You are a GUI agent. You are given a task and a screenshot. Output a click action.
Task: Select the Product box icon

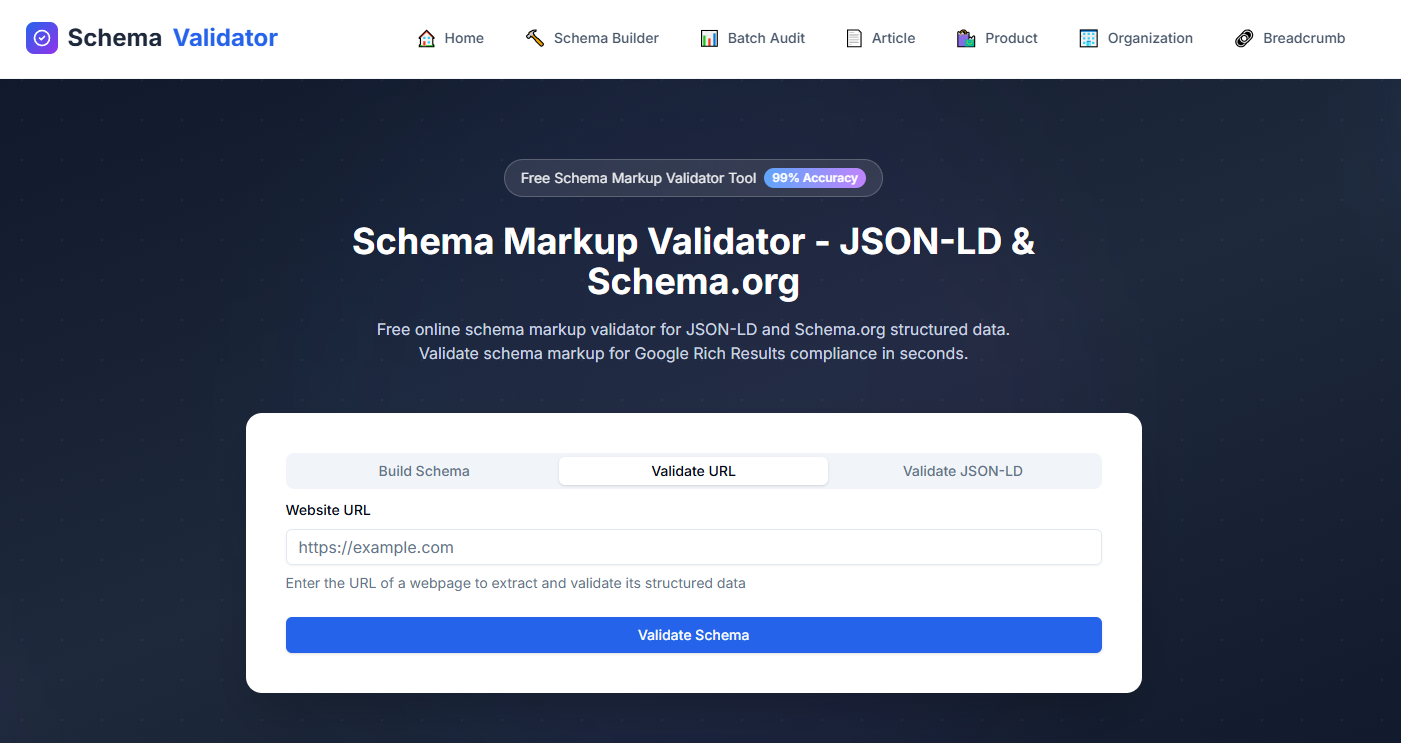[x=966, y=37]
